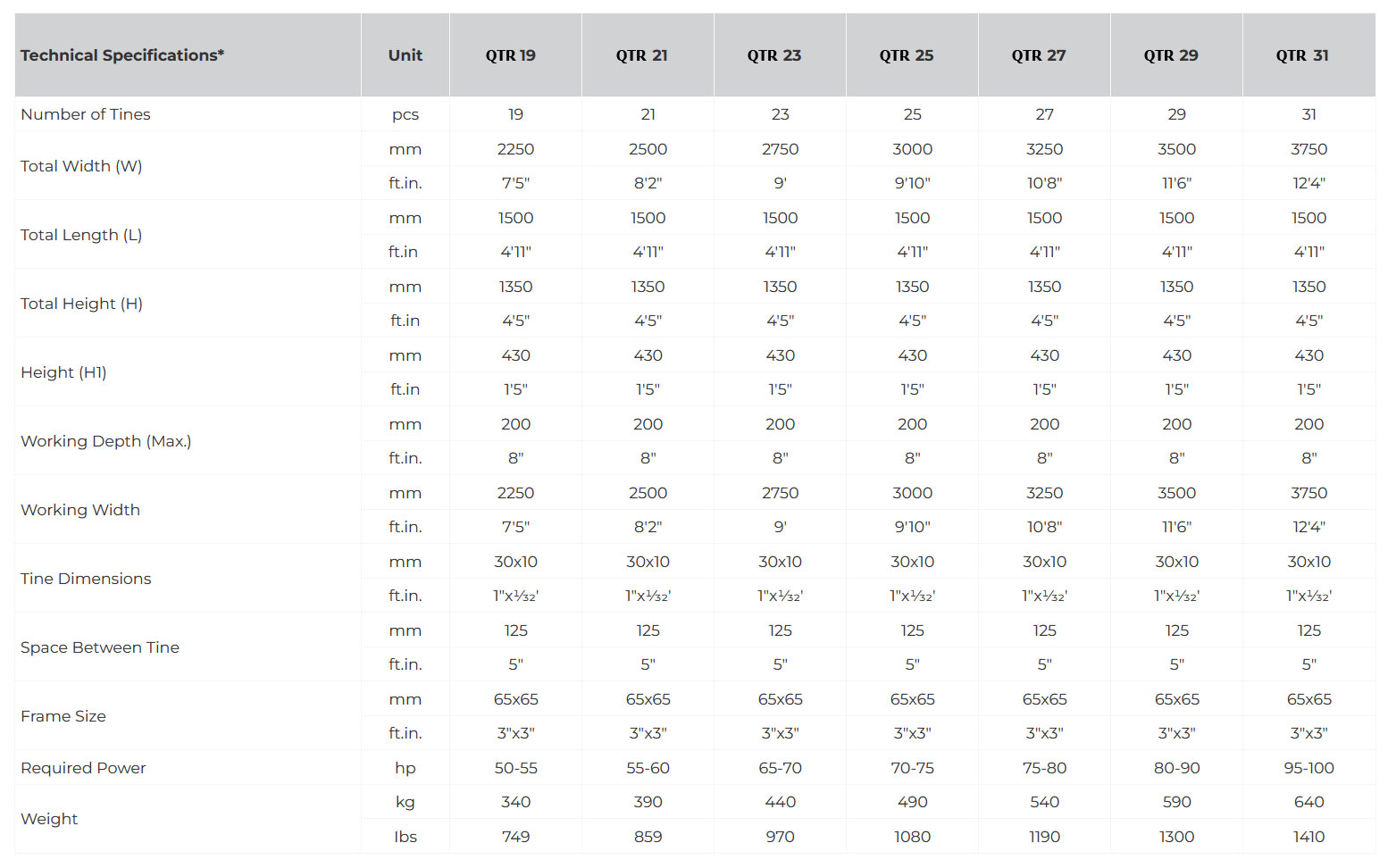Select the QTR 19 column header

(511, 55)
